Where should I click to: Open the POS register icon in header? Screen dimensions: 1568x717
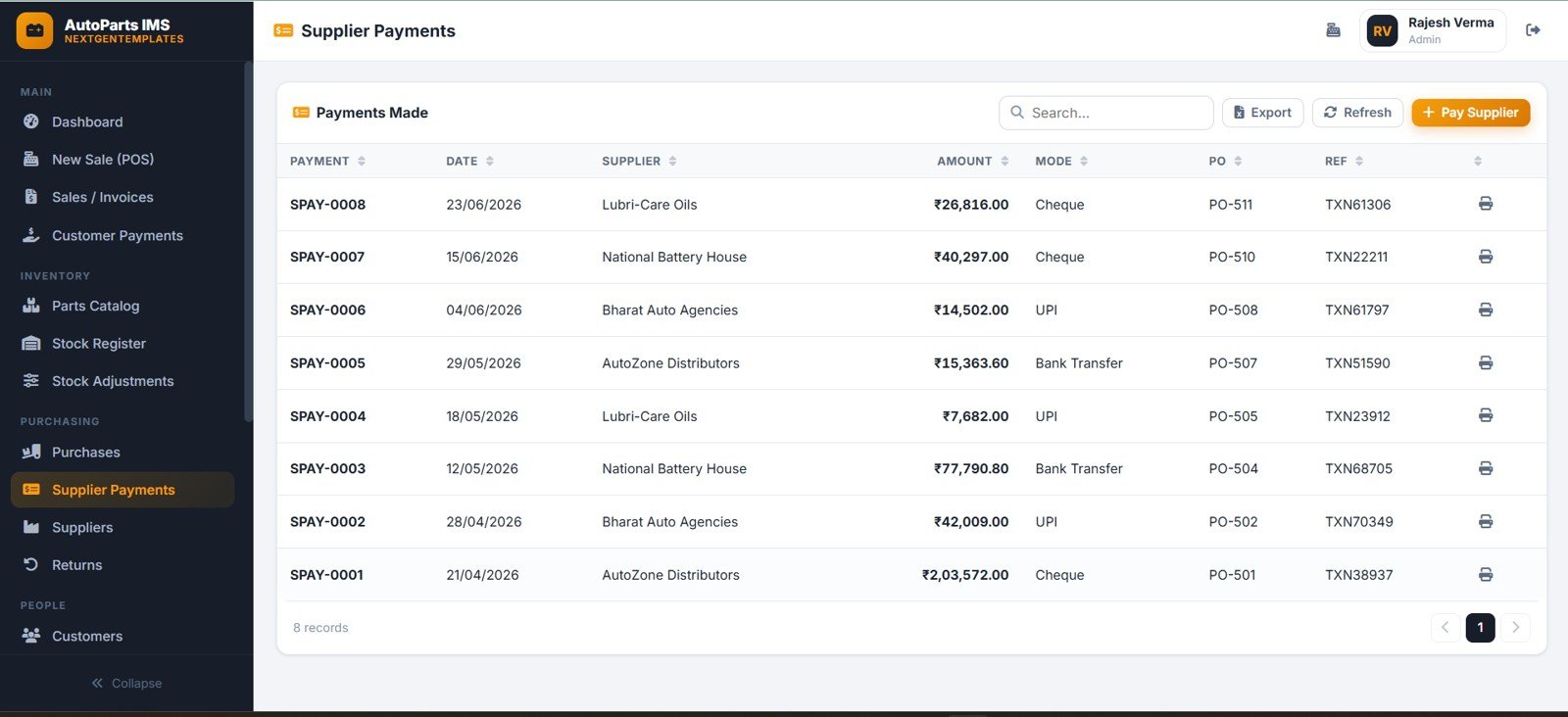[1333, 30]
